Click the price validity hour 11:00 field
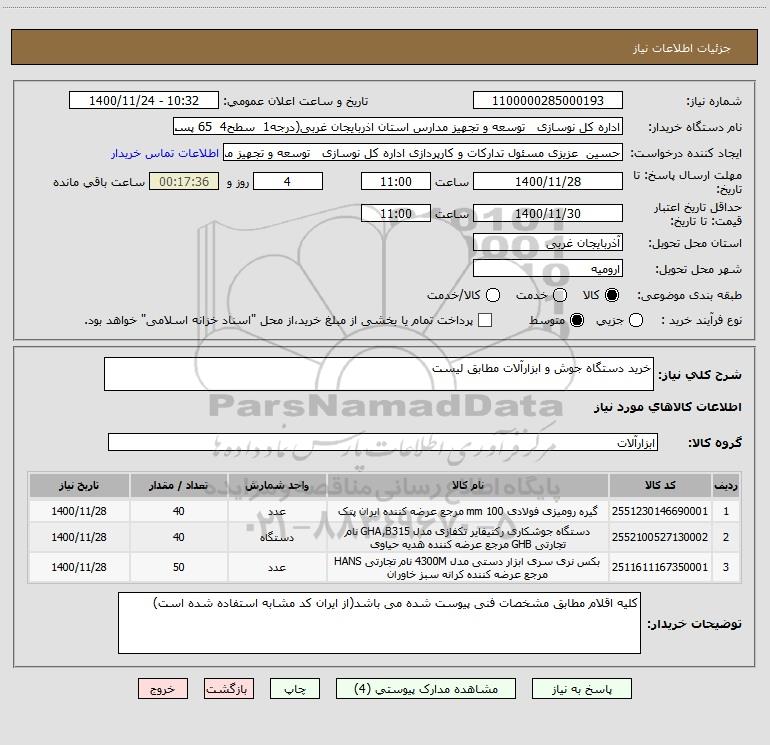 [396, 213]
